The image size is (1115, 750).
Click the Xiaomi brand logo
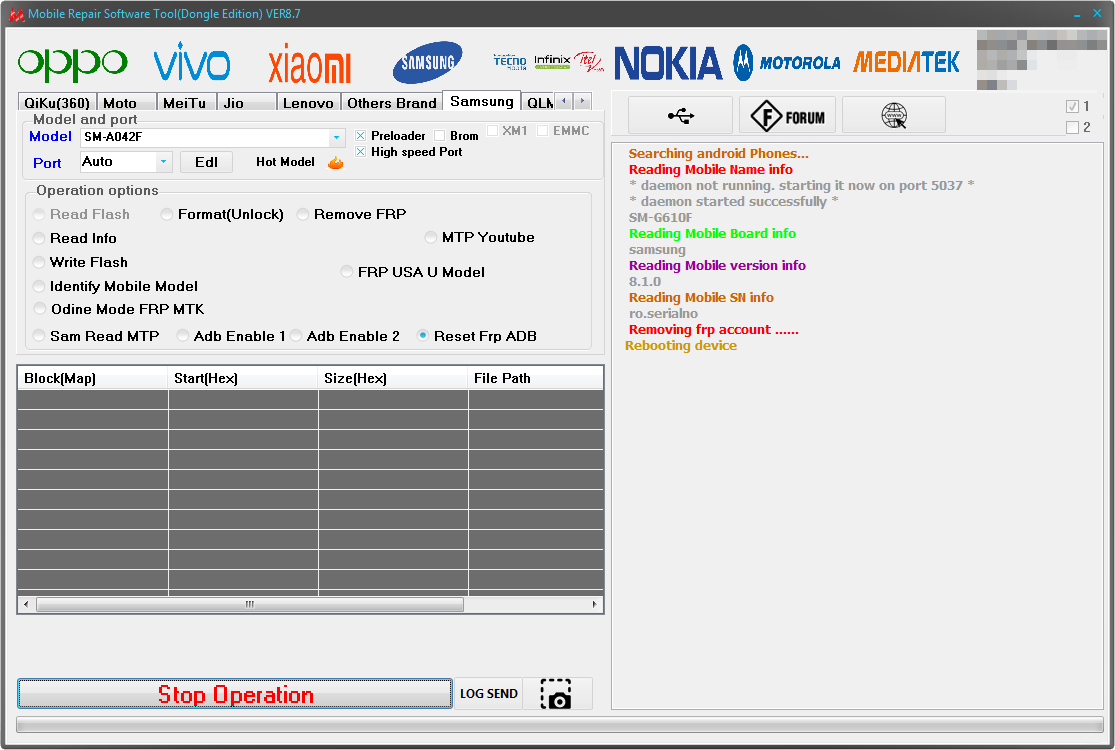(309, 64)
